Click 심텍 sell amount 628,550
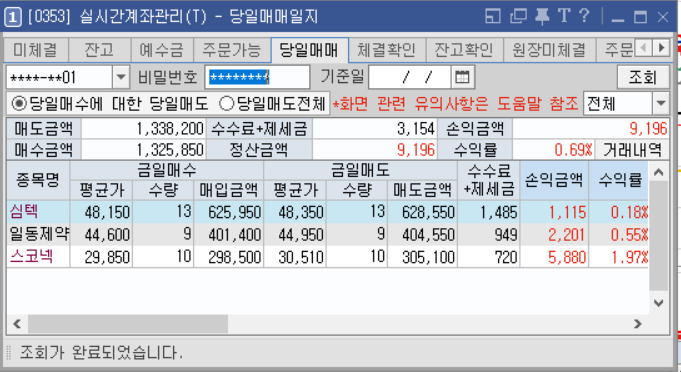Image resolution: width=681 pixels, height=372 pixels. (428, 213)
